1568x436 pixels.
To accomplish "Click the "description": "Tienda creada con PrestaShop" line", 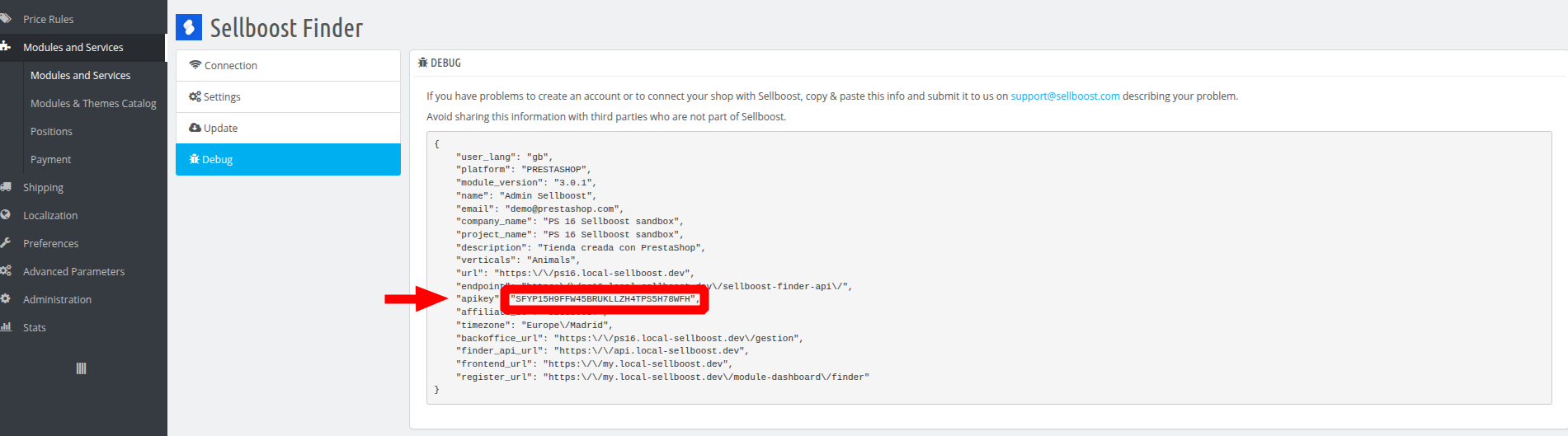I will click(x=580, y=247).
